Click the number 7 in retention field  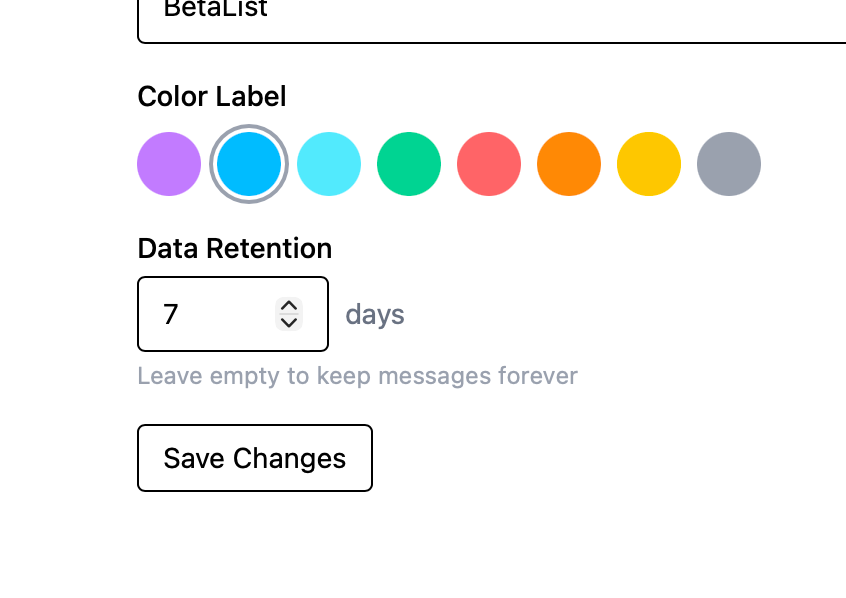[171, 315]
